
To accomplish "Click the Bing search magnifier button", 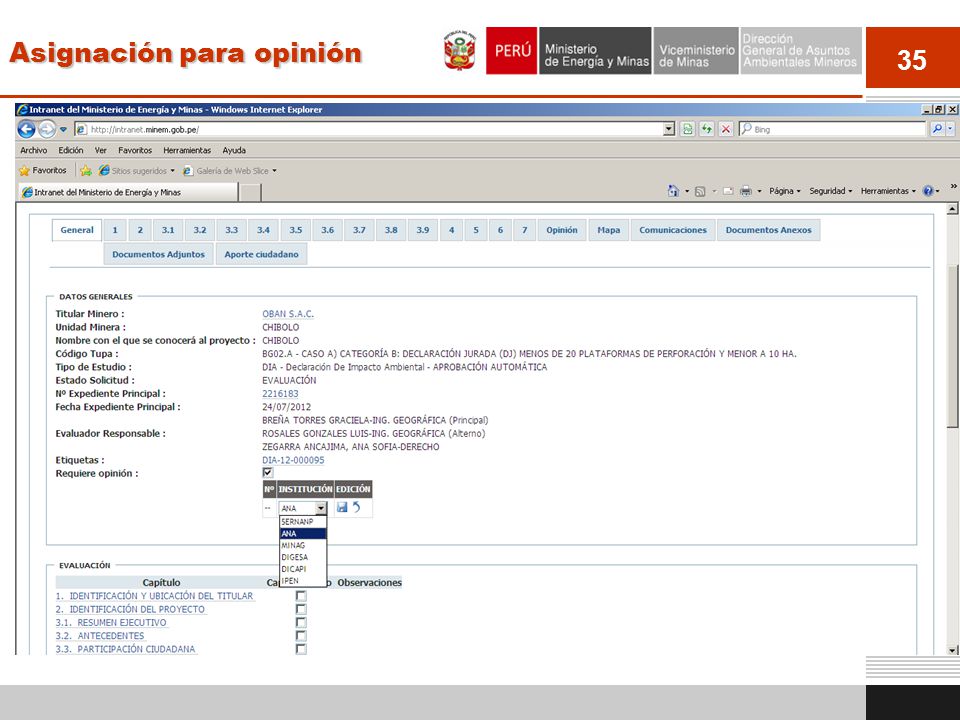I will tap(937, 129).
